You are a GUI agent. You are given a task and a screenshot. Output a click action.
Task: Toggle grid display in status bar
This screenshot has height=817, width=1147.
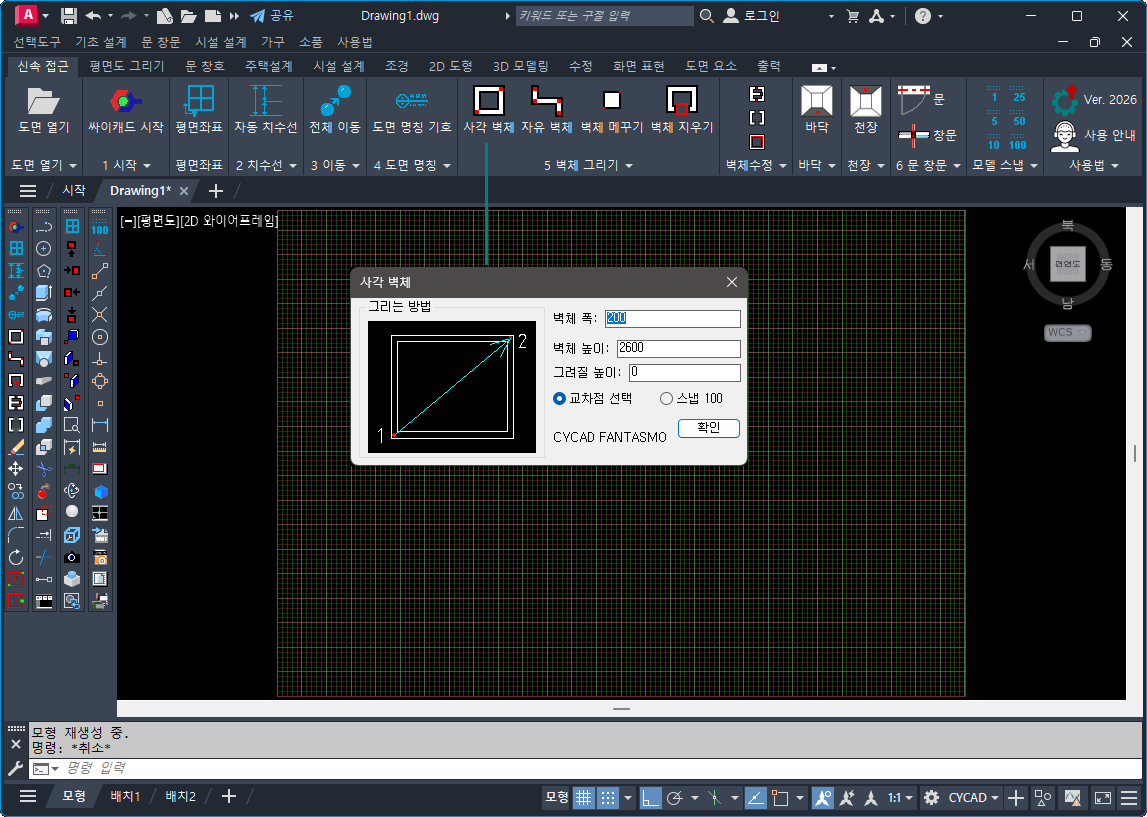click(x=583, y=797)
